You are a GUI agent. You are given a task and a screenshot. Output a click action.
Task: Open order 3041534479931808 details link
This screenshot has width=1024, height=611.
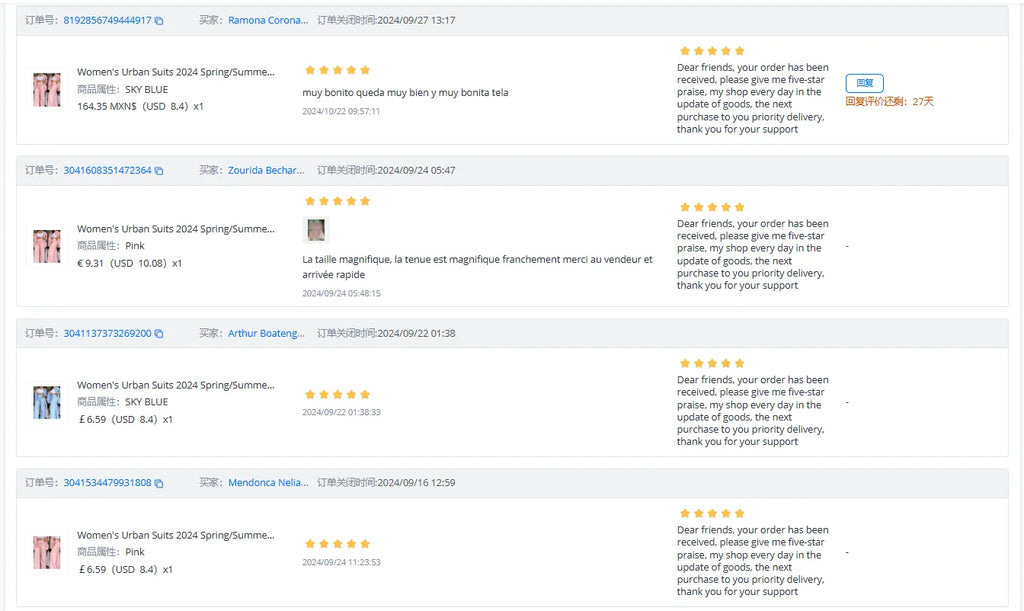click(x=107, y=483)
